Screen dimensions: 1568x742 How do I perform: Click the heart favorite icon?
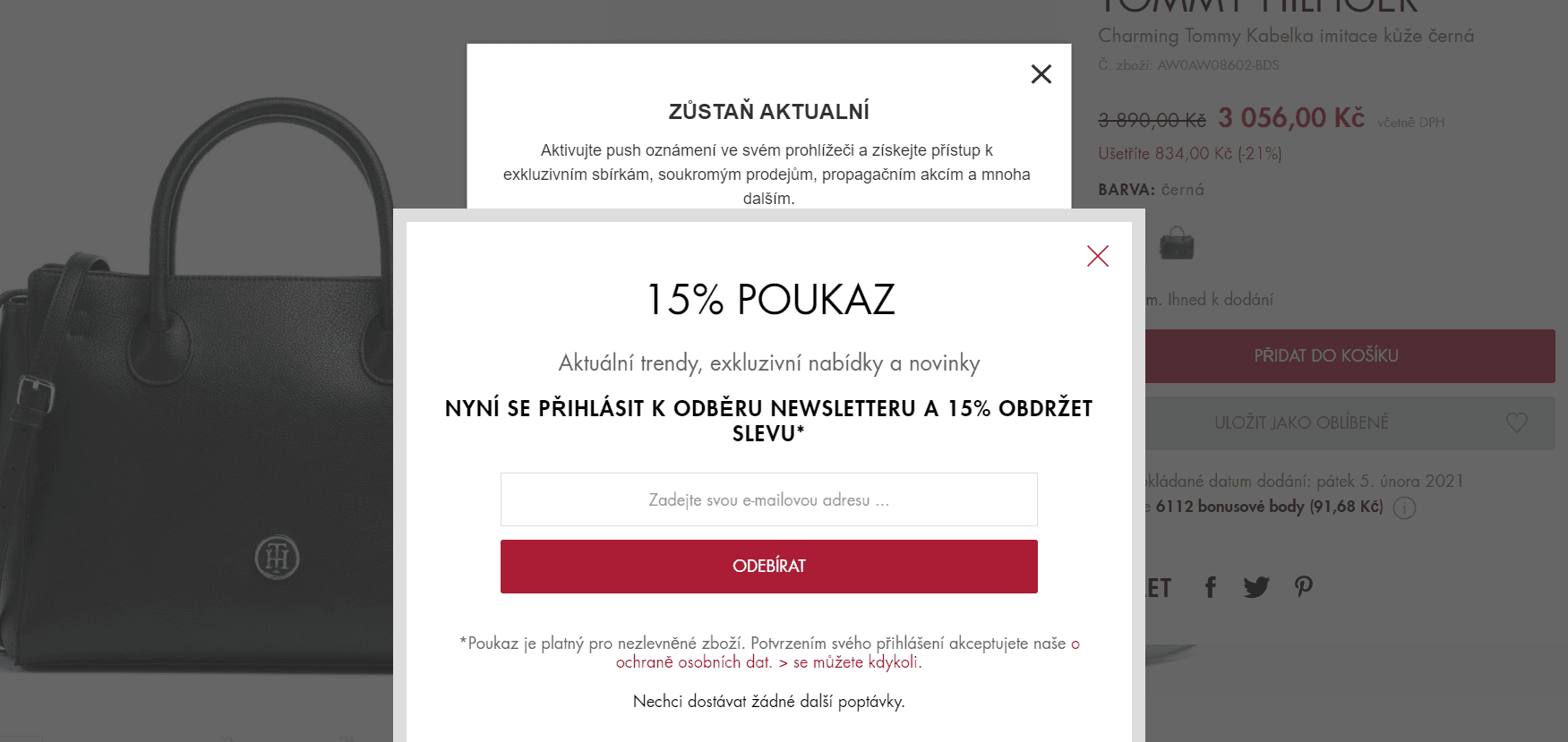click(x=1517, y=422)
